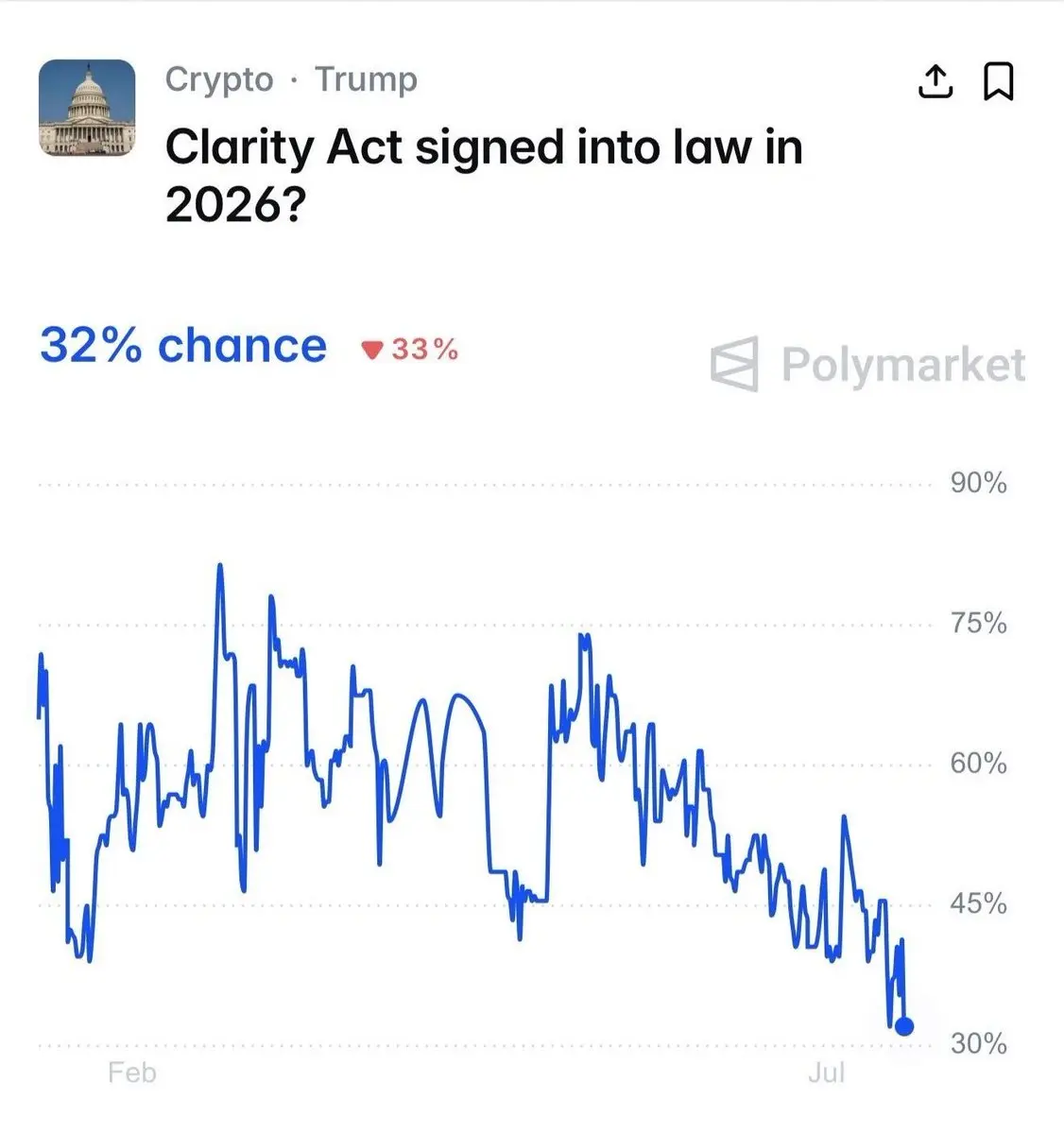Click the 33% decrease label

coord(425,350)
